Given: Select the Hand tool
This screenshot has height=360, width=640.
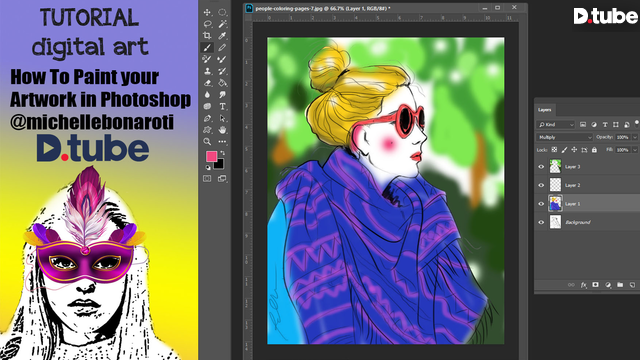Looking at the screenshot, I should [x=222, y=130].
